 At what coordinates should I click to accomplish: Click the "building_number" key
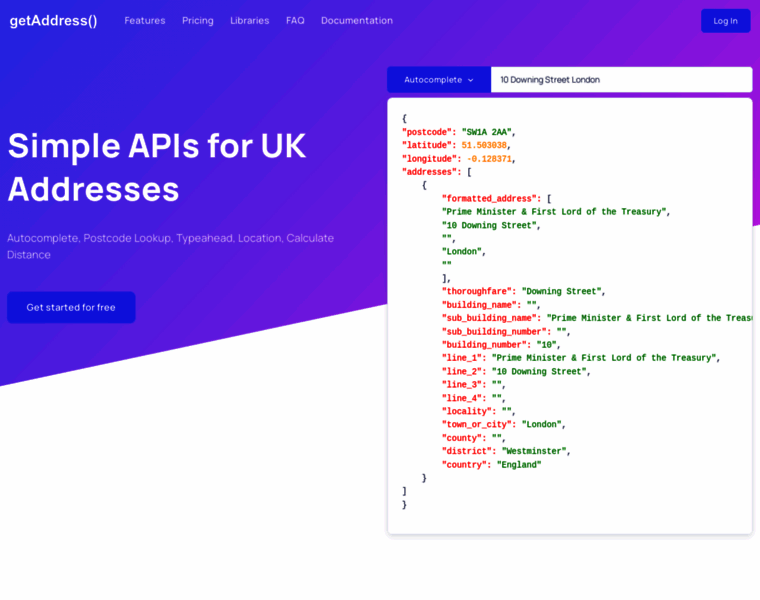pyautogui.click(x=484, y=345)
